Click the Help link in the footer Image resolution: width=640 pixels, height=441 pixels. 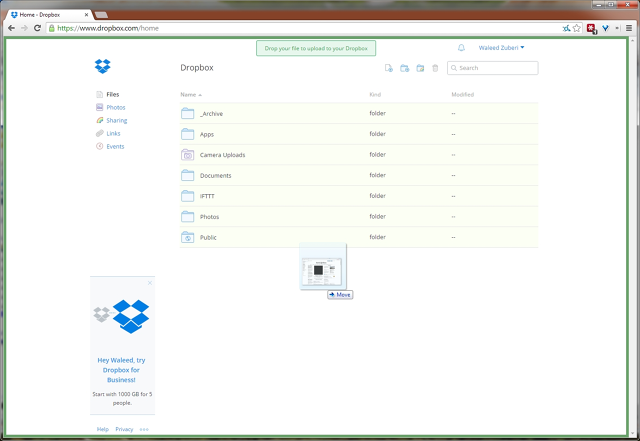click(102, 429)
